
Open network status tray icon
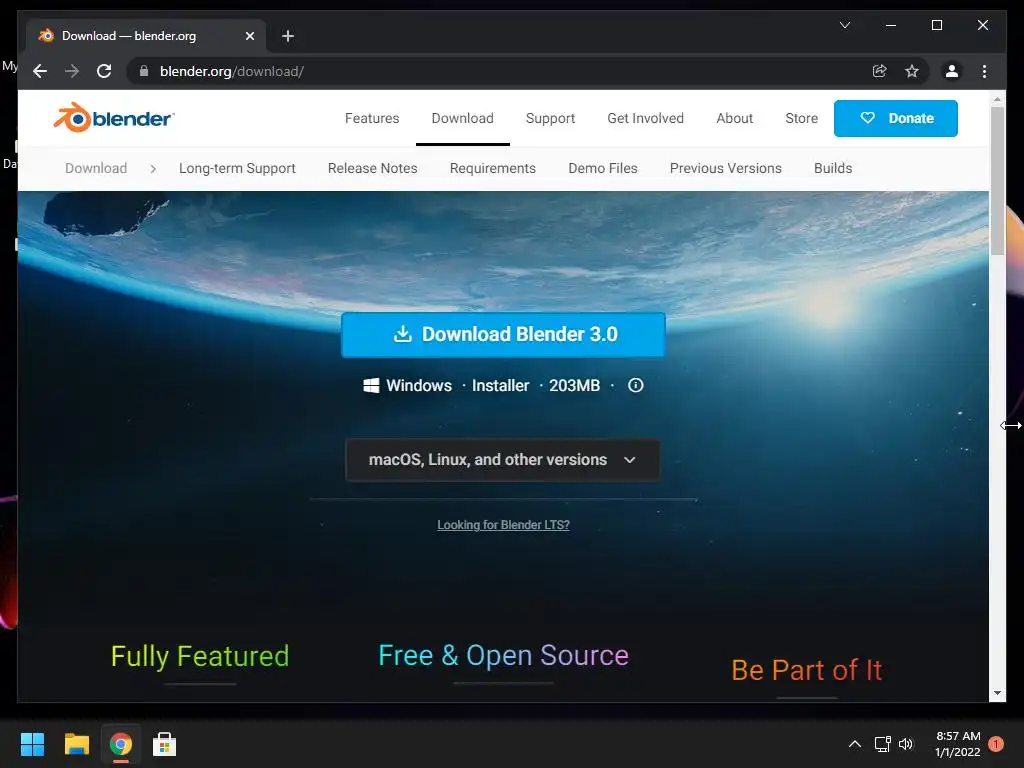pyautogui.click(x=882, y=744)
